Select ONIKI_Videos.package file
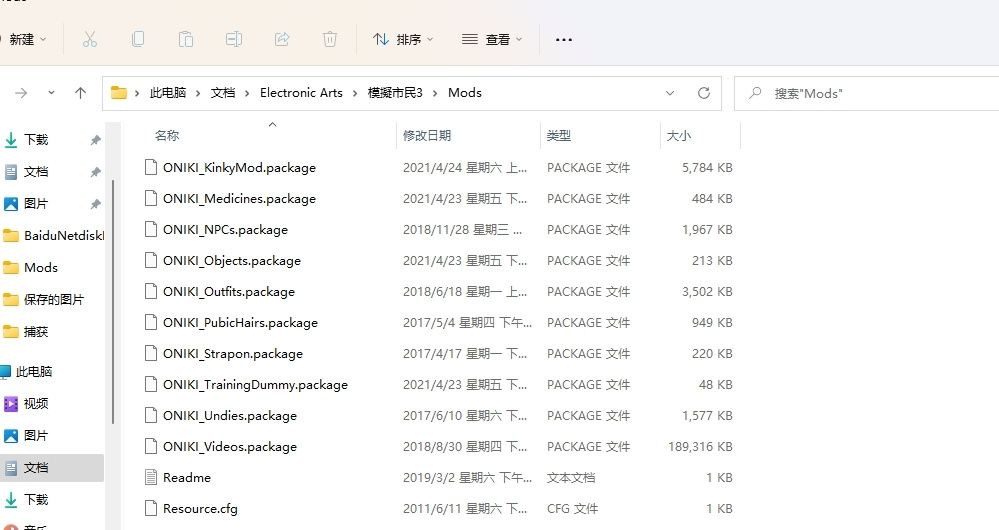The height and width of the screenshot is (530, 999). click(x=229, y=447)
